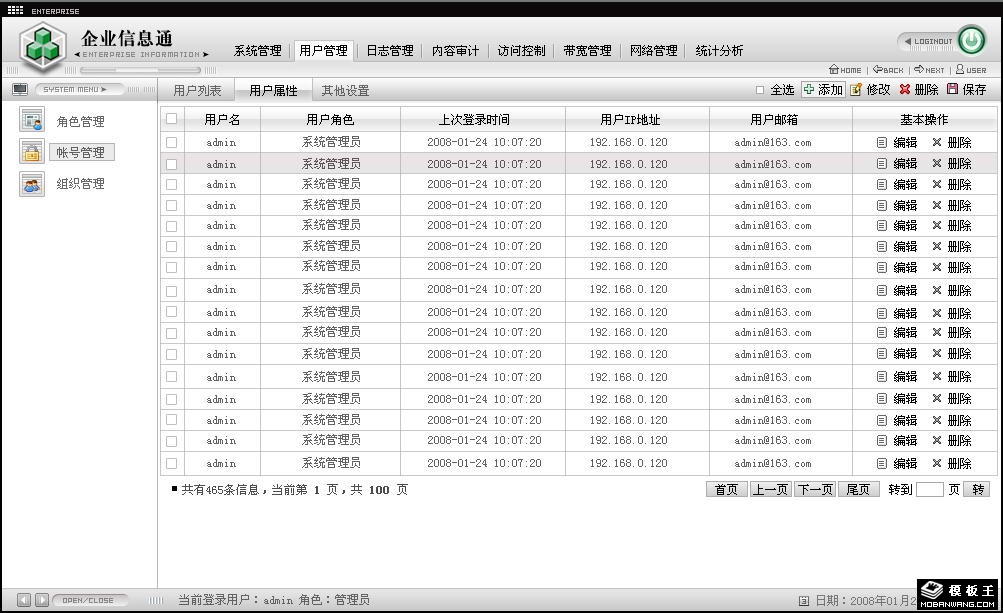Click the 转 go button

[977, 490]
